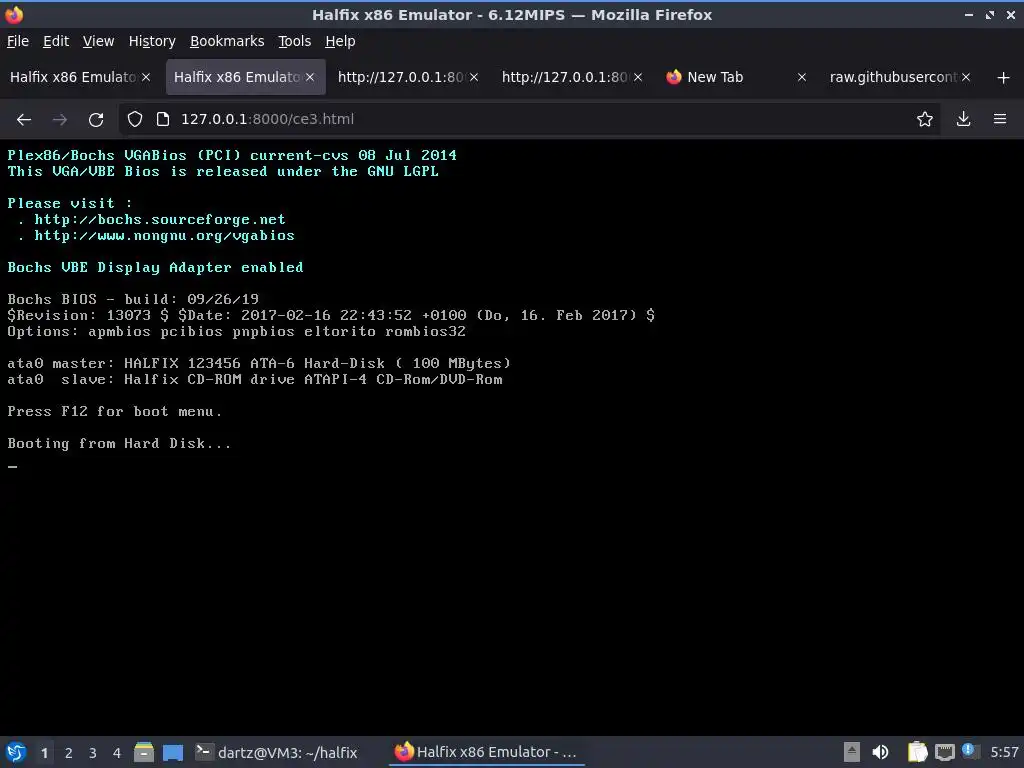The height and width of the screenshot is (768, 1024).
Task: Switch to the third tab http://127.0.0.1:80
Action: [x=400, y=77]
